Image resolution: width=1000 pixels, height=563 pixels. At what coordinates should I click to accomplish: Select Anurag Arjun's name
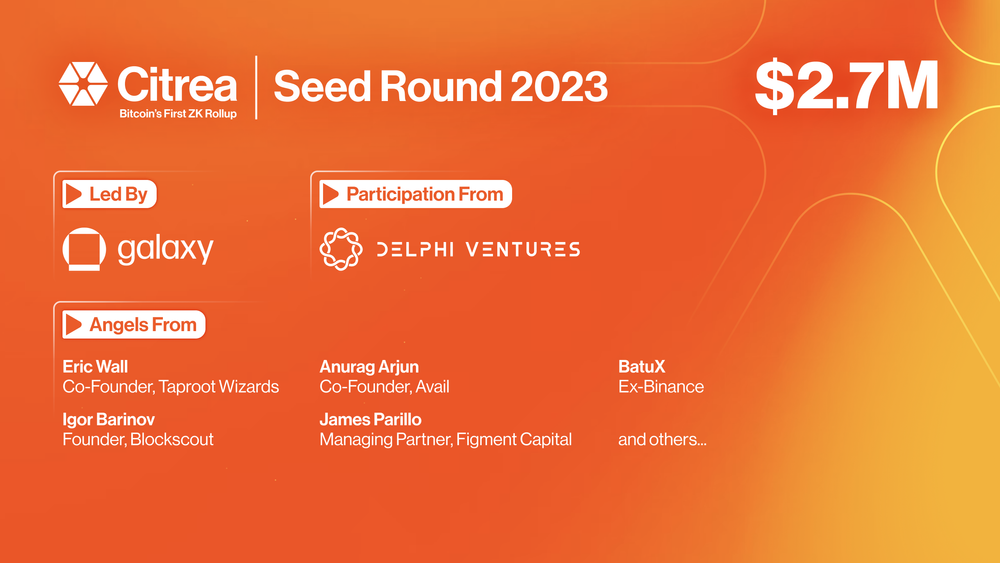[x=371, y=367]
